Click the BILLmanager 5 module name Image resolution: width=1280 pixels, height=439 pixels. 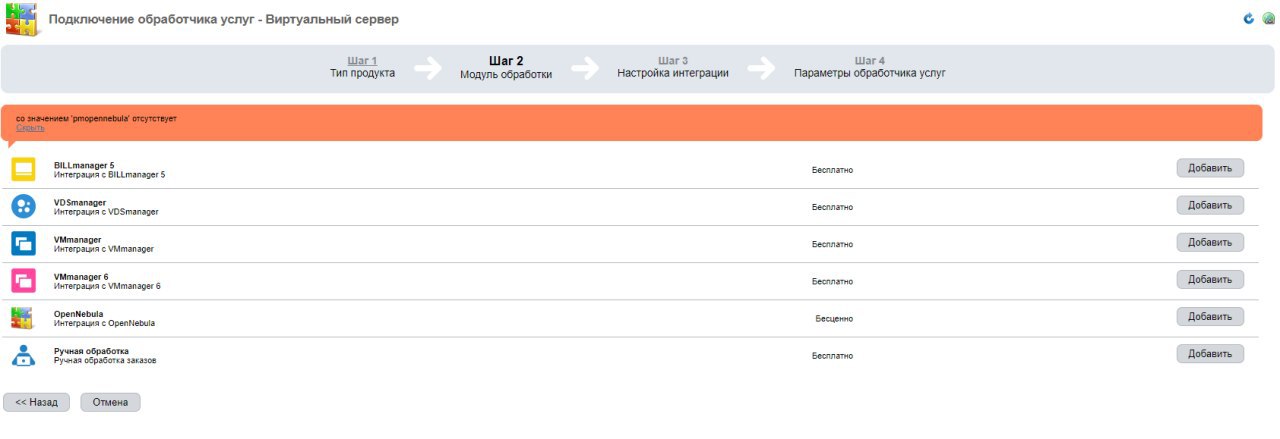pos(84,165)
